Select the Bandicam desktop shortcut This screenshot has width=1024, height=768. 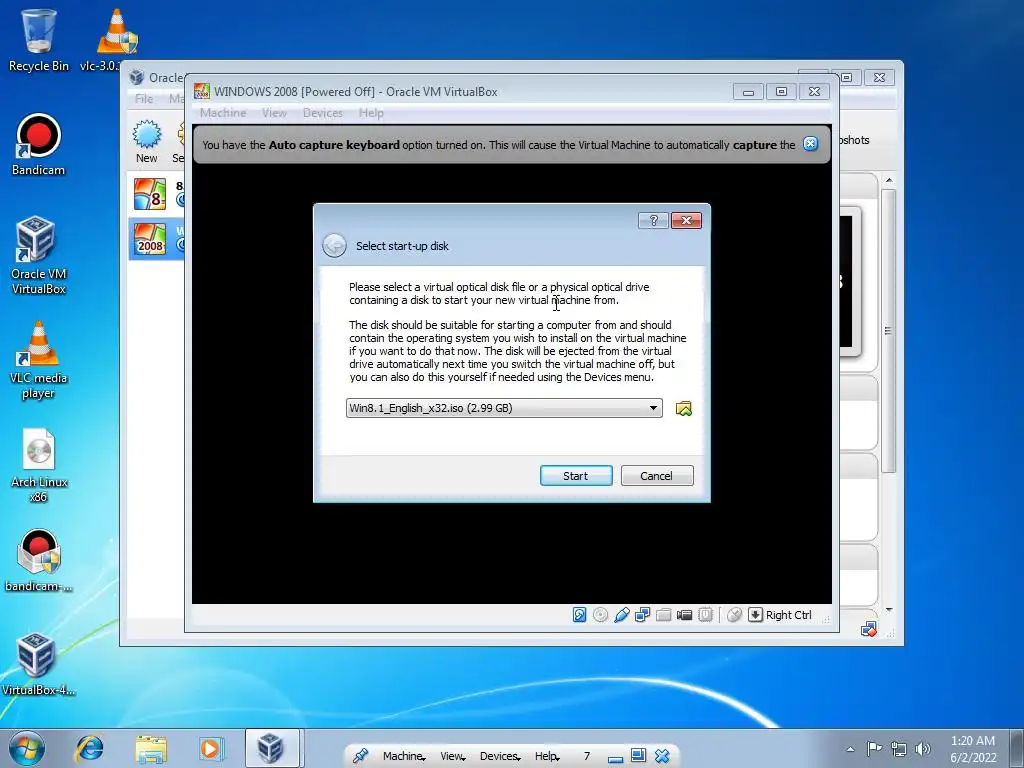[x=38, y=145]
